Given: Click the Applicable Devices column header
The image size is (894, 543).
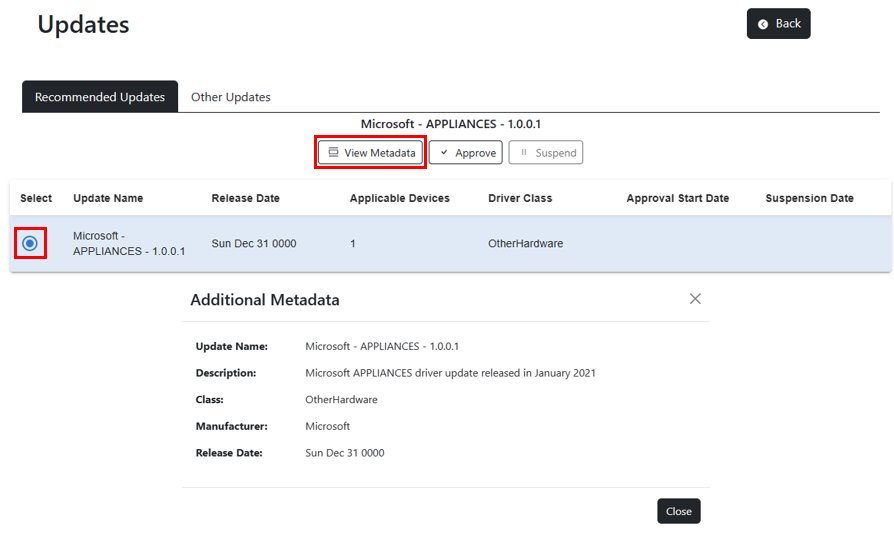Looking at the screenshot, I should coord(400,198).
